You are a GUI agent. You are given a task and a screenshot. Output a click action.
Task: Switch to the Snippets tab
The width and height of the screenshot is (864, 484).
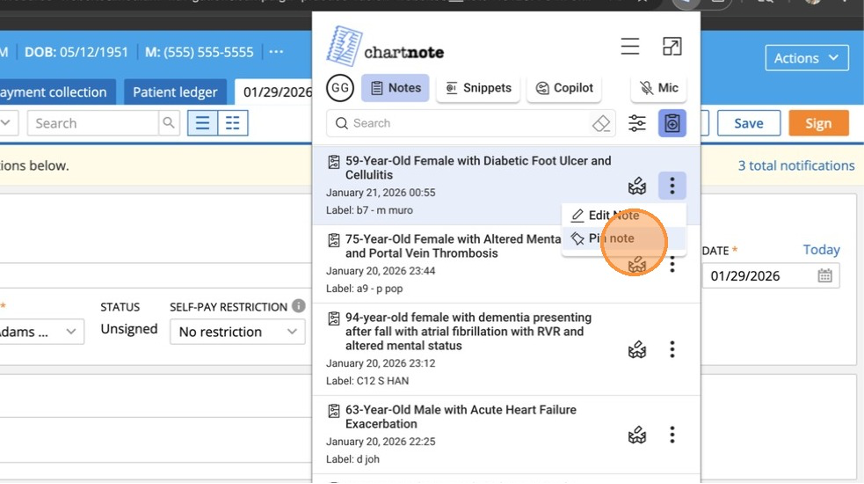pyautogui.click(x=478, y=88)
